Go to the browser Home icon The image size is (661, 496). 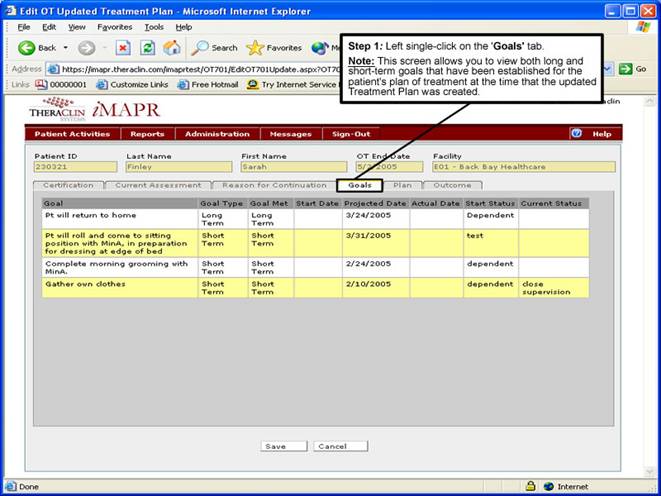pyautogui.click(x=172, y=47)
